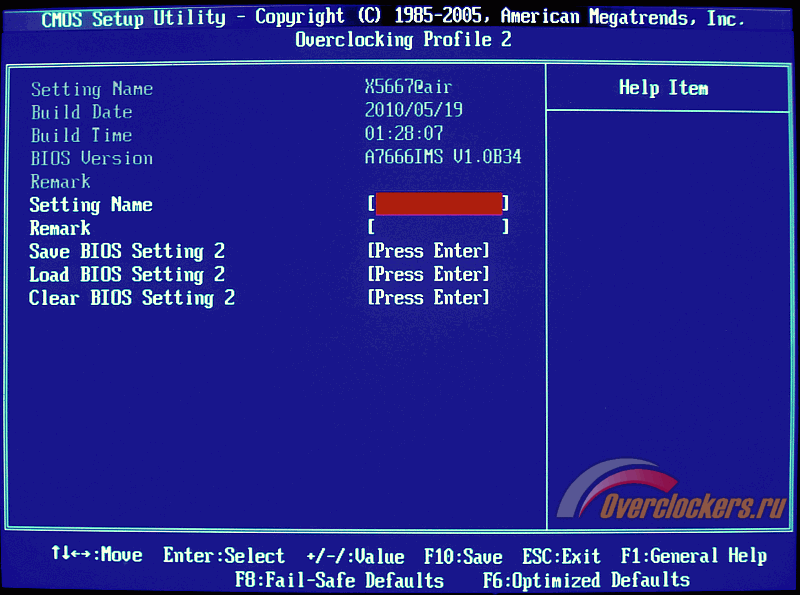This screenshot has height=595, width=800.
Task: Select the Load BIOS Setting 2 label
Action: [127, 275]
